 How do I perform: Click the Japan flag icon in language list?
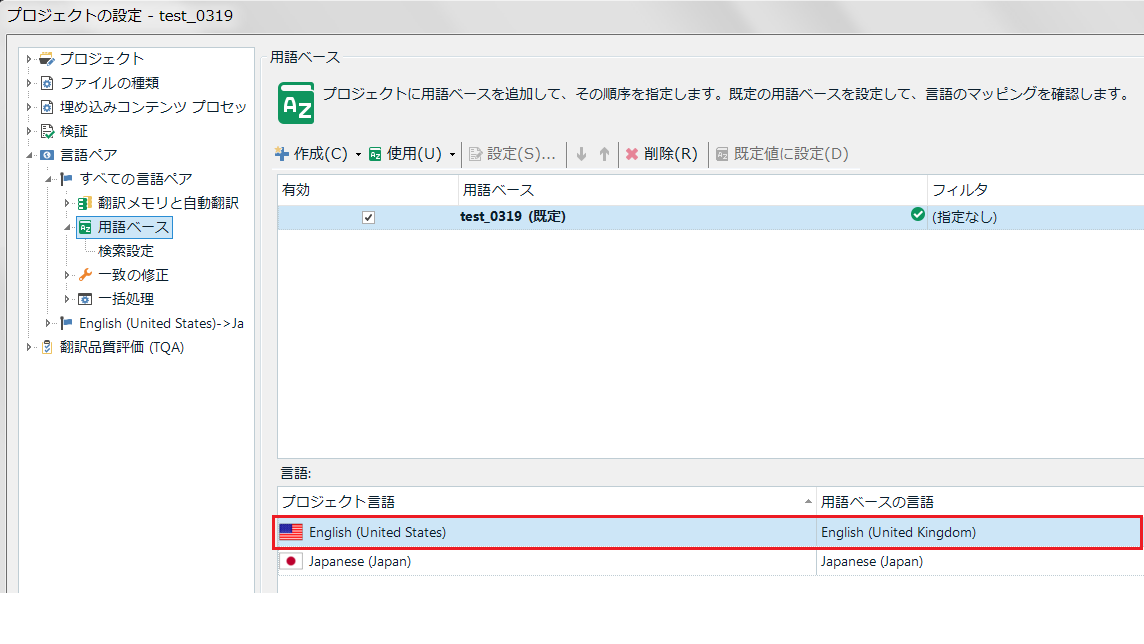[291, 561]
